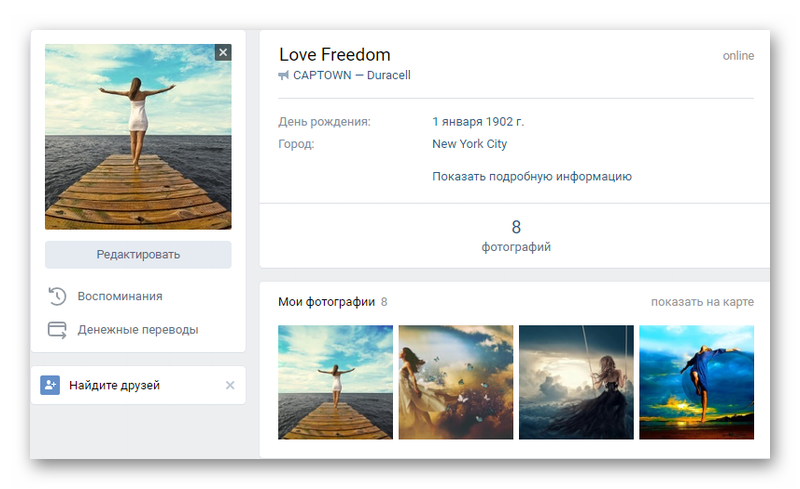Open the Найдите друзей link

click(x=114, y=385)
